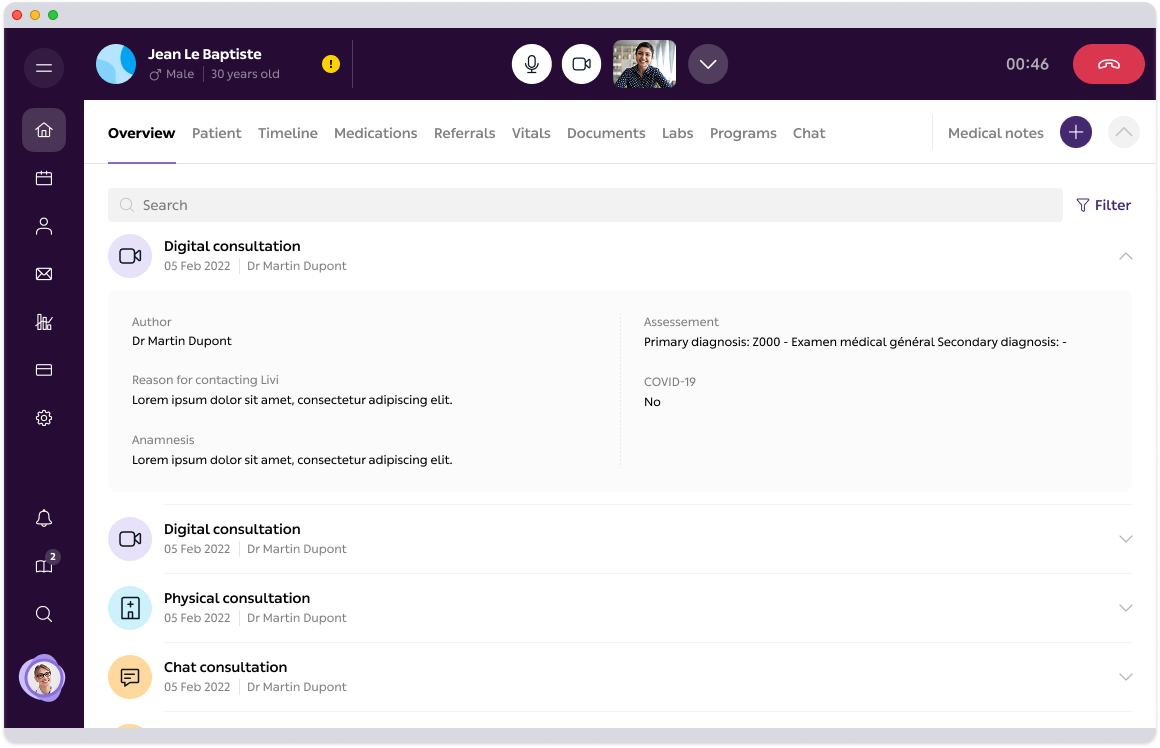1160x748 pixels.
Task: Open the book icon with badge 2
Action: (44, 565)
